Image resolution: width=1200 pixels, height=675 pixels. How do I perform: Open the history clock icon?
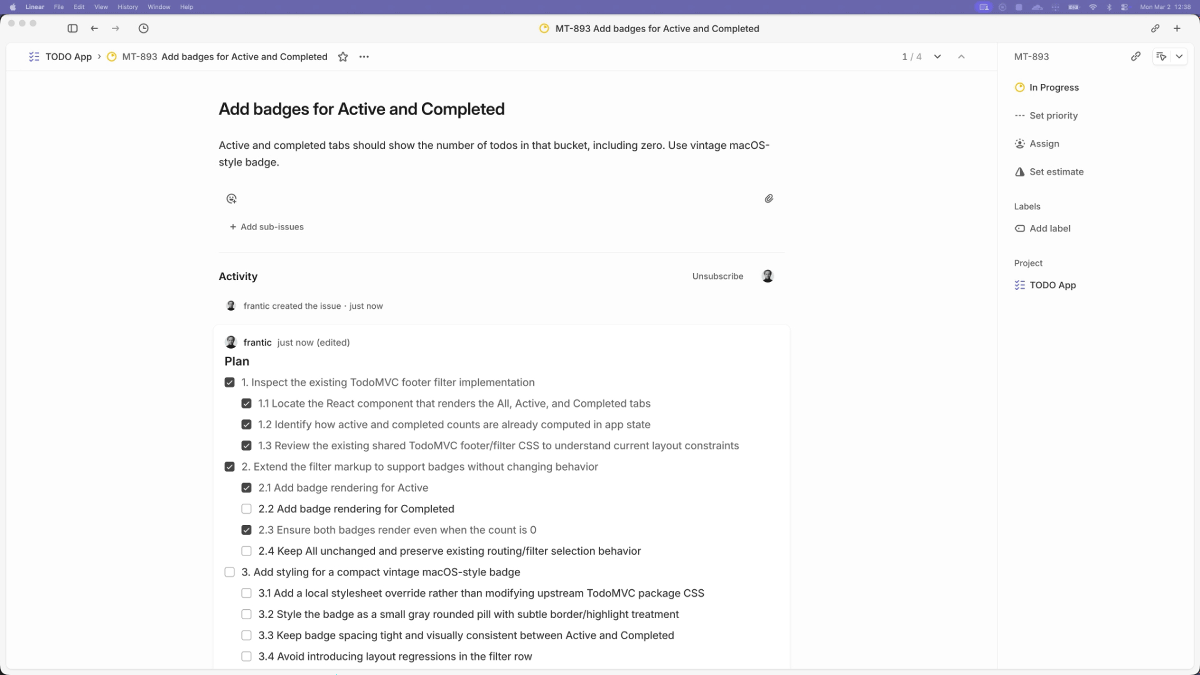[x=143, y=29]
